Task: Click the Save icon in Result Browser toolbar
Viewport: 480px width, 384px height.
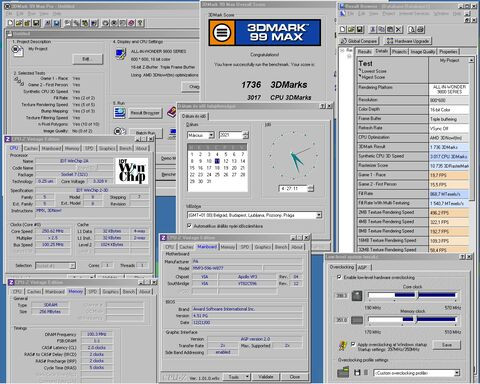Action: [360, 30]
